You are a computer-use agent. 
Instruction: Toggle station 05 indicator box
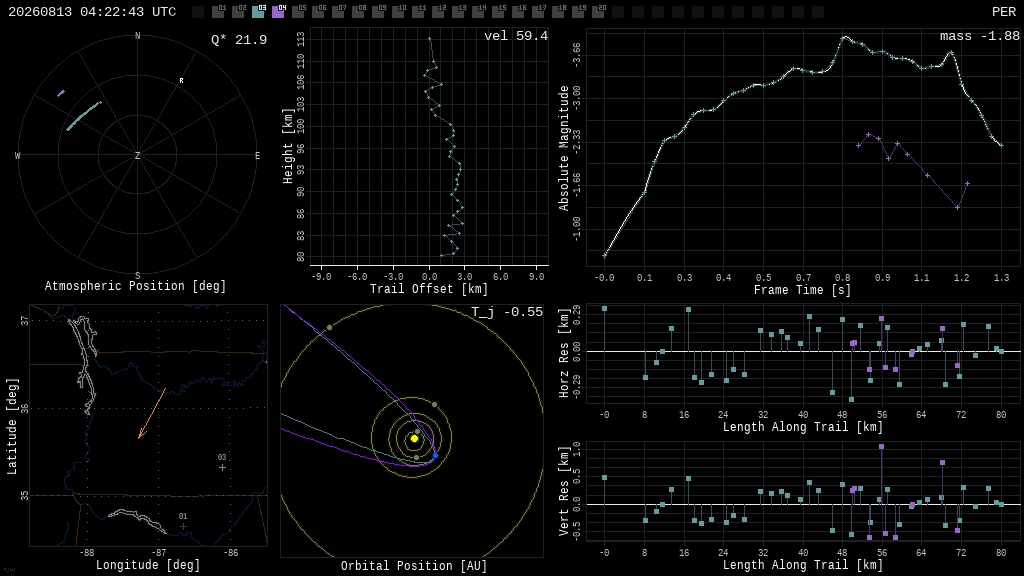coord(298,12)
